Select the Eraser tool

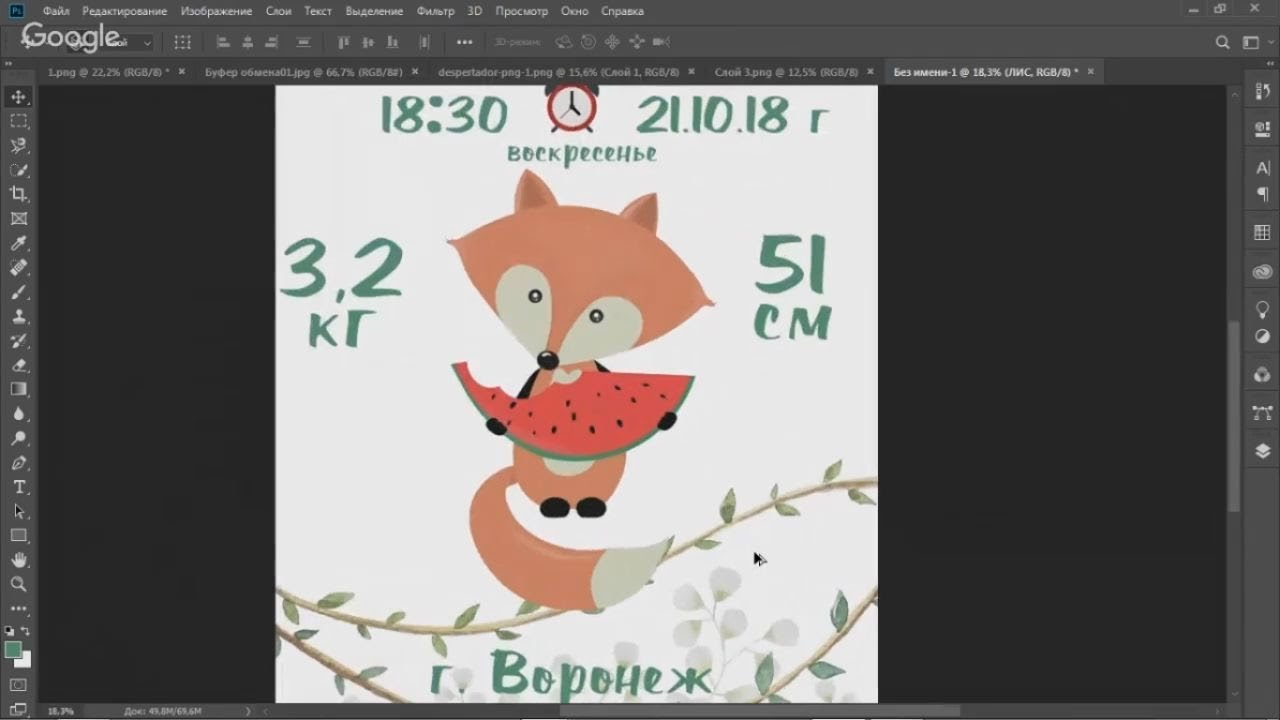pyautogui.click(x=19, y=365)
